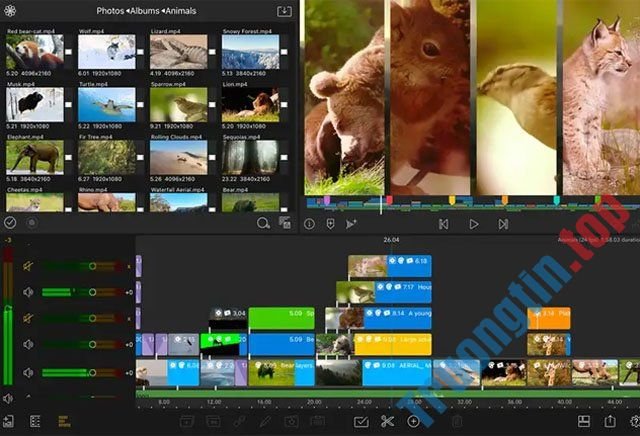Open the track list view icon
The width and height of the screenshot is (640, 436).
click(35, 421)
